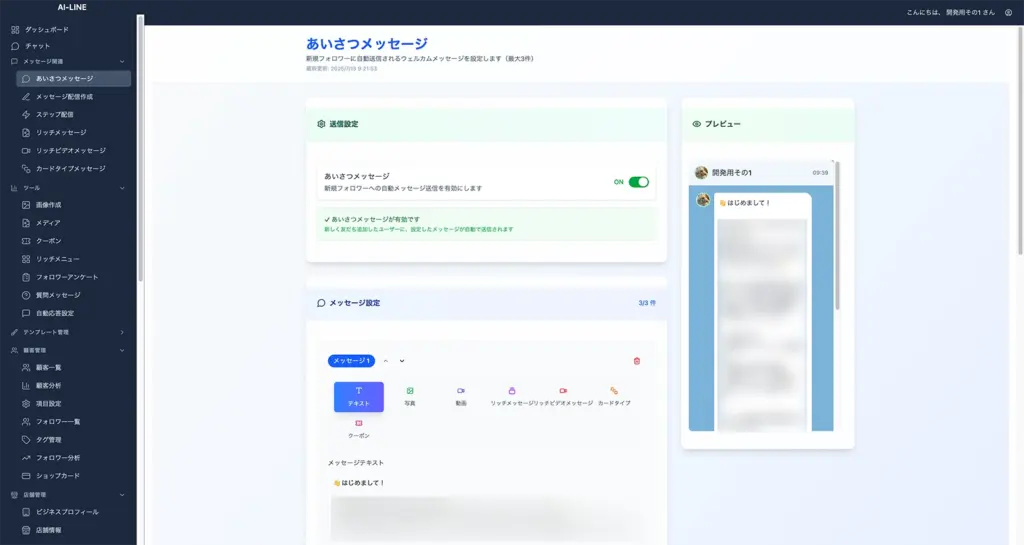Go to ステップ配信 in the sidebar
Image resolution: width=1024 pixels, height=545 pixels.
(55, 114)
